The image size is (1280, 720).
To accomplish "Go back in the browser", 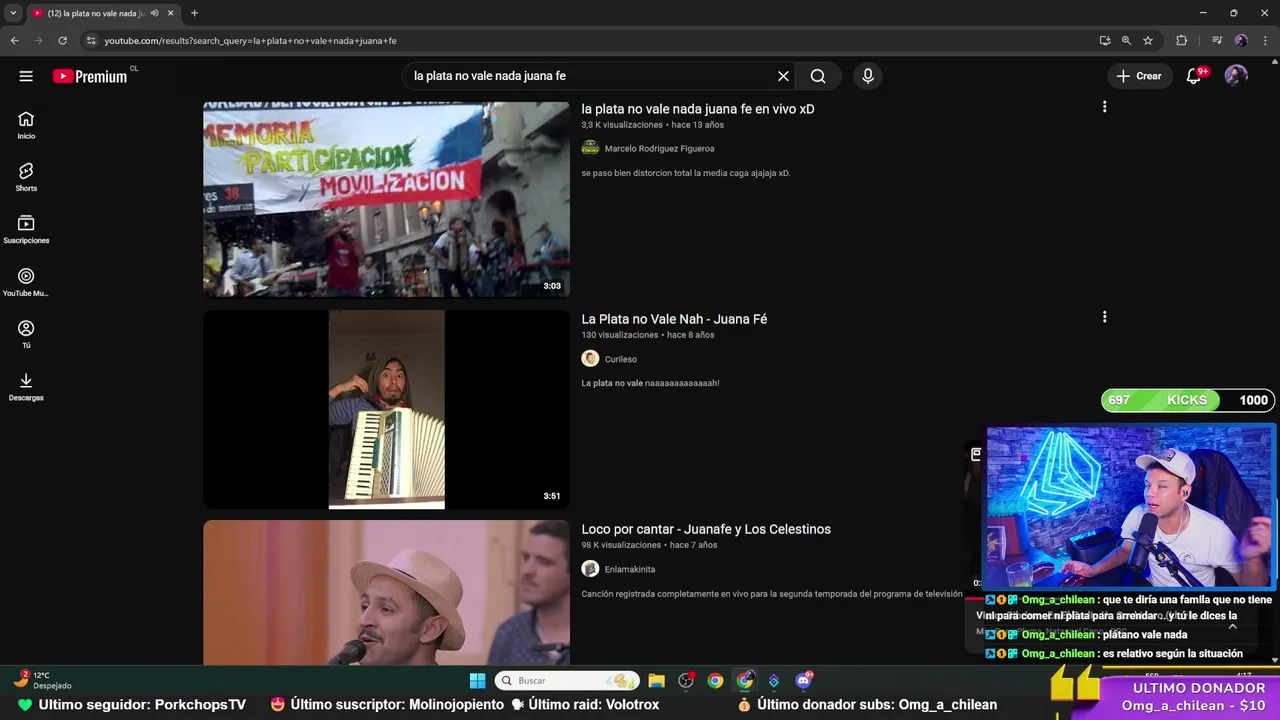I will tap(14, 41).
